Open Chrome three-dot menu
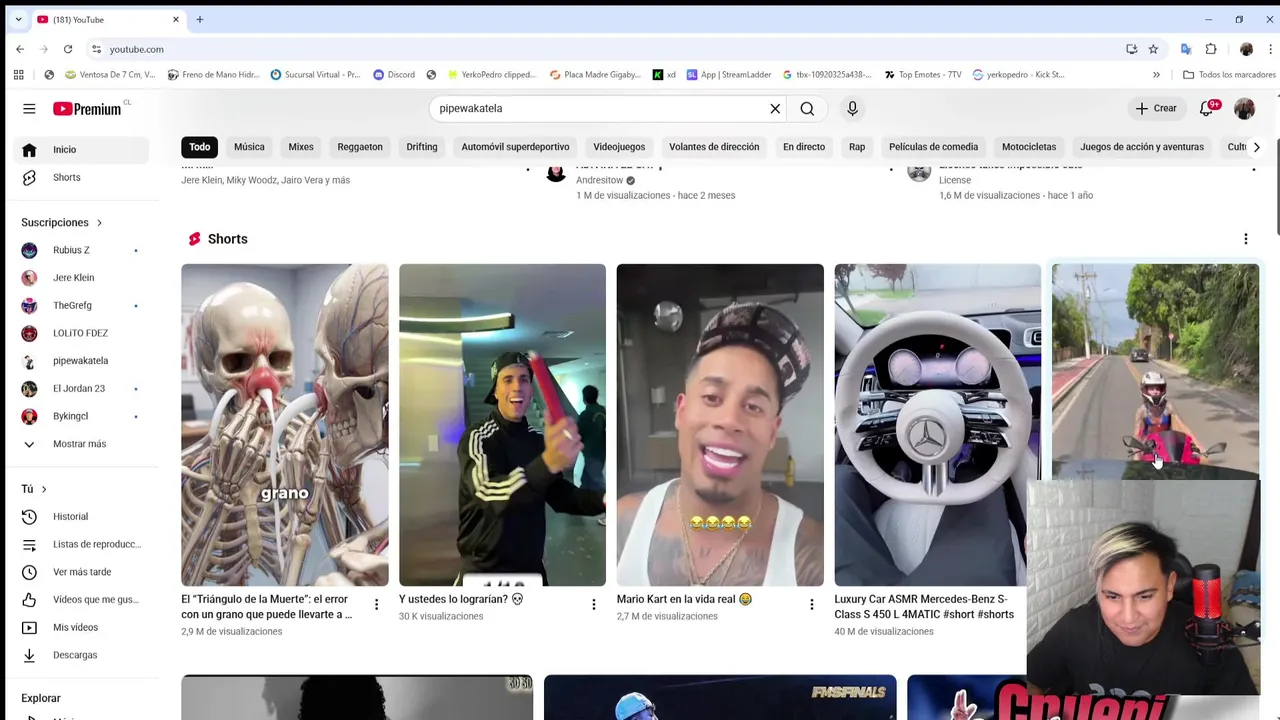This screenshot has width=1280, height=720. (x=1270, y=49)
